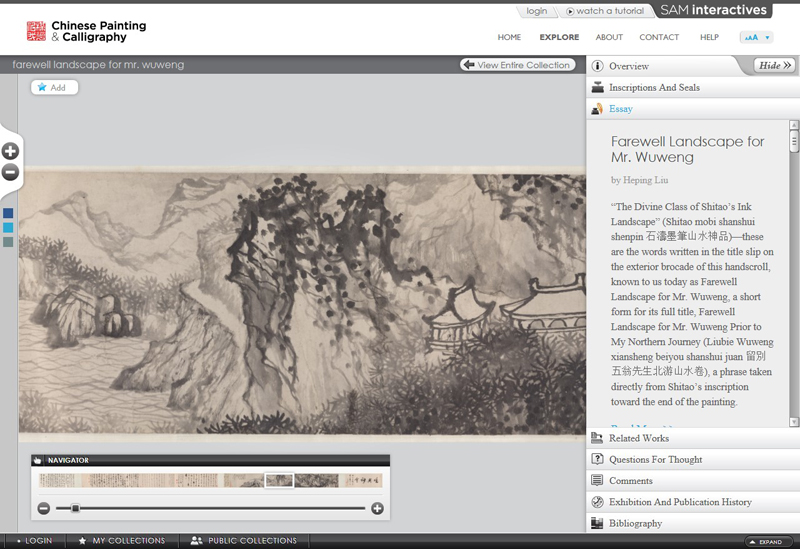Open the HELP menu item
This screenshot has width=800, height=549.
(x=709, y=37)
